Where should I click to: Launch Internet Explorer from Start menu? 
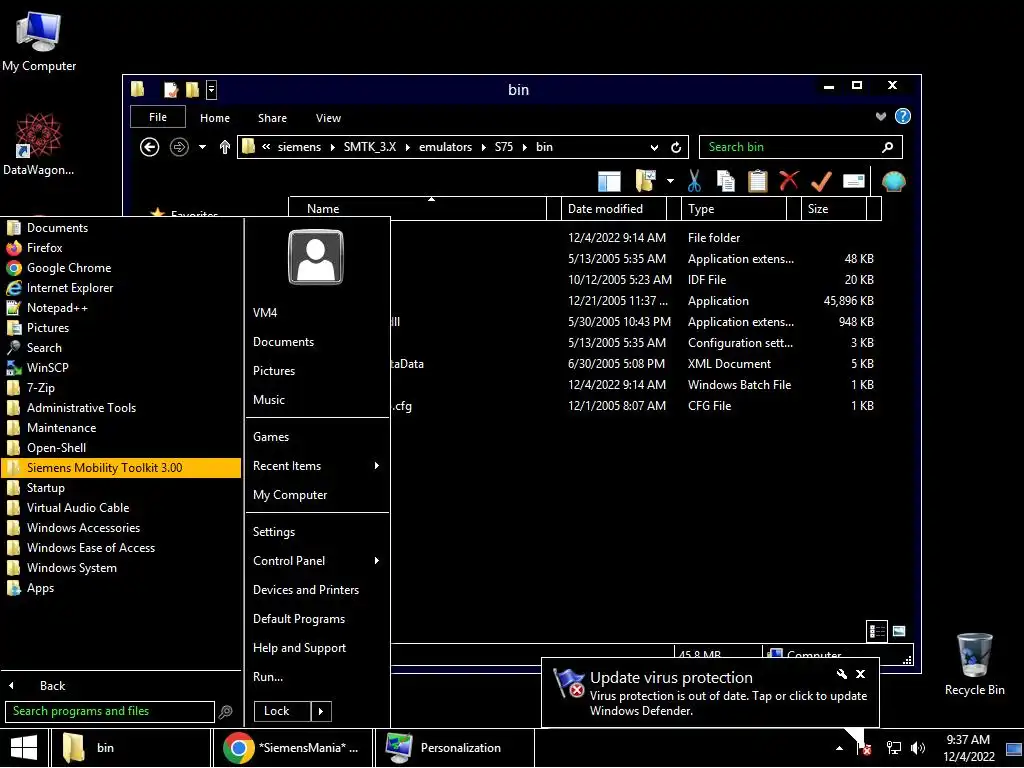point(121,288)
